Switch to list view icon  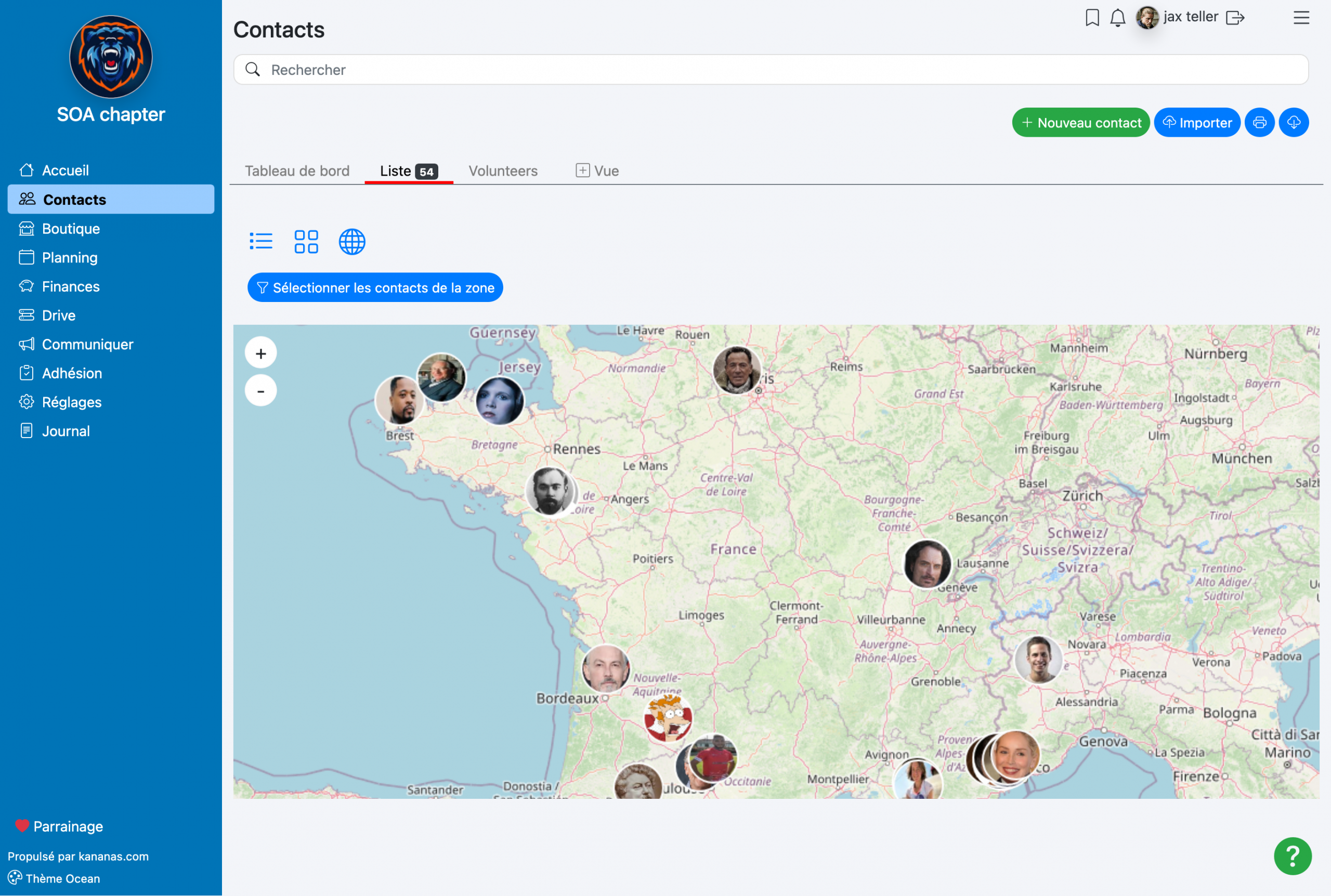pos(260,241)
